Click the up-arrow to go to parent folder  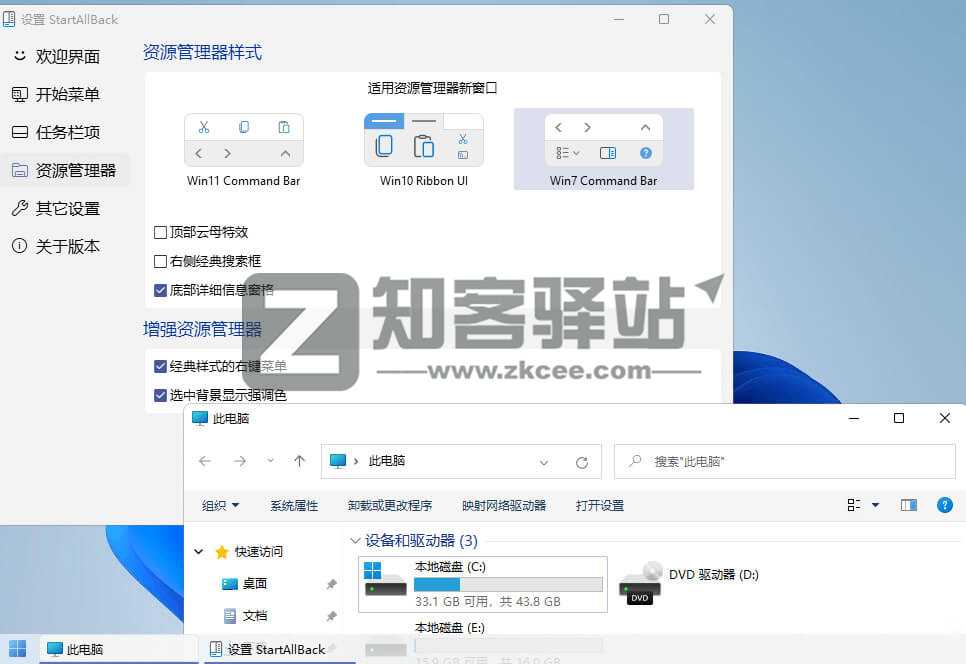(301, 461)
